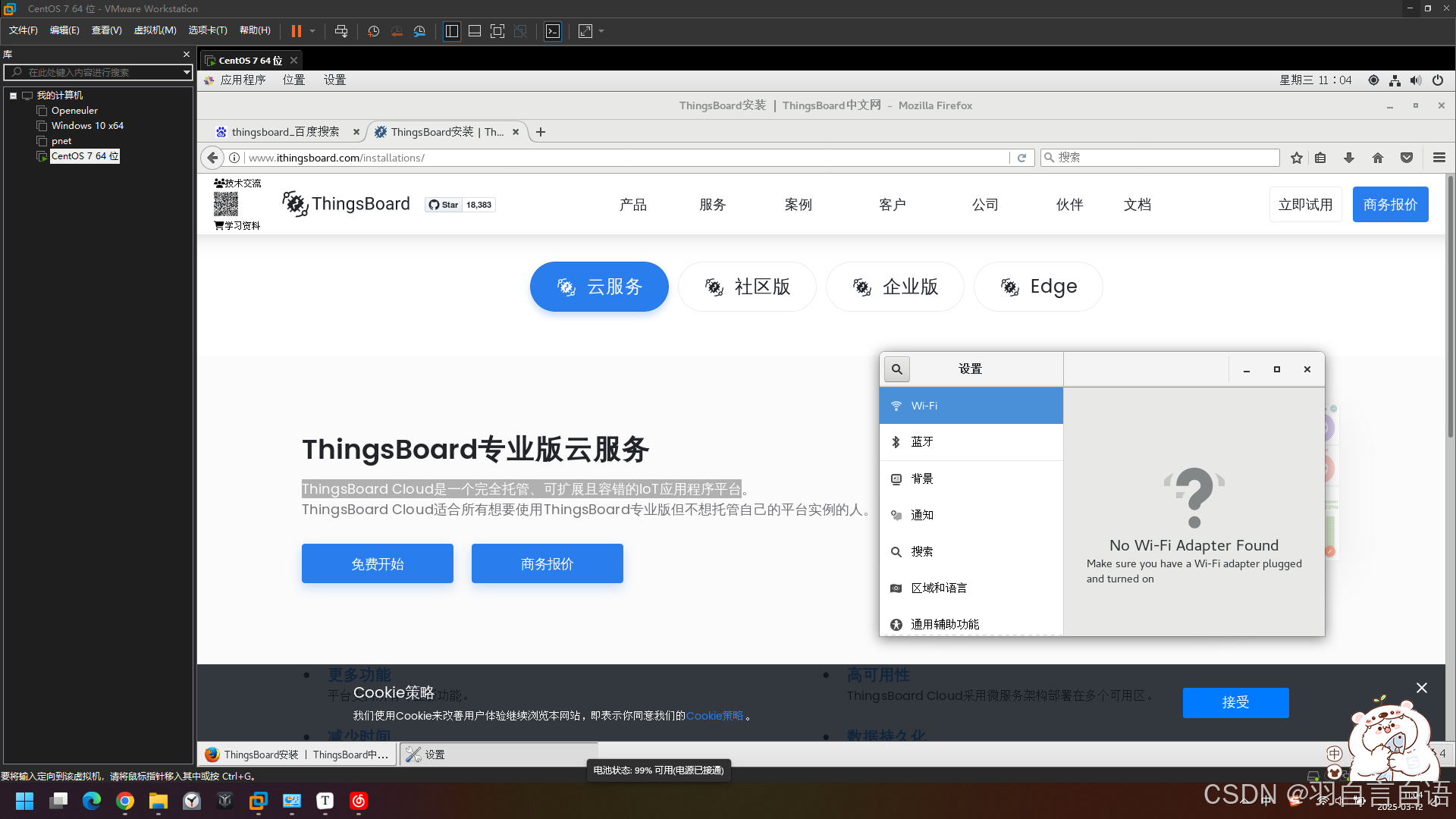Open the library search dropdown arrow
The height and width of the screenshot is (819, 1456).
(x=187, y=72)
